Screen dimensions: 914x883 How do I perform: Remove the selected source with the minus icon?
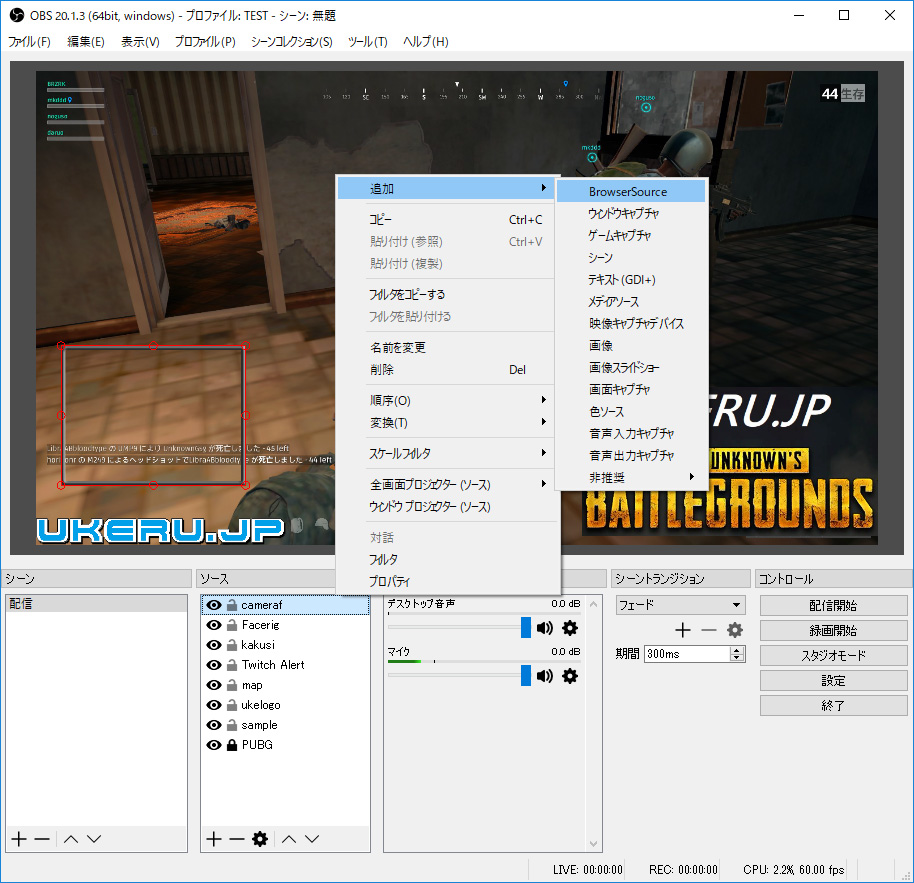(236, 839)
